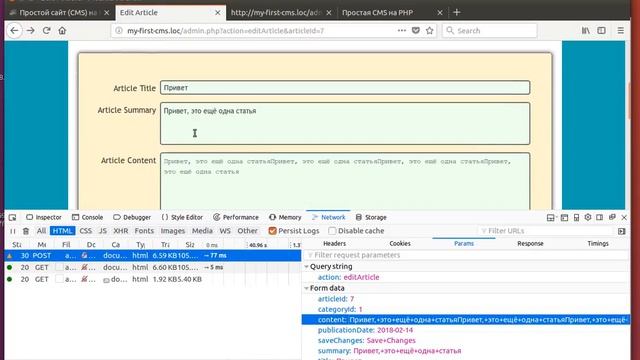Filter requests by Fonts type
This screenshot has height=360, width=640.
144,231
